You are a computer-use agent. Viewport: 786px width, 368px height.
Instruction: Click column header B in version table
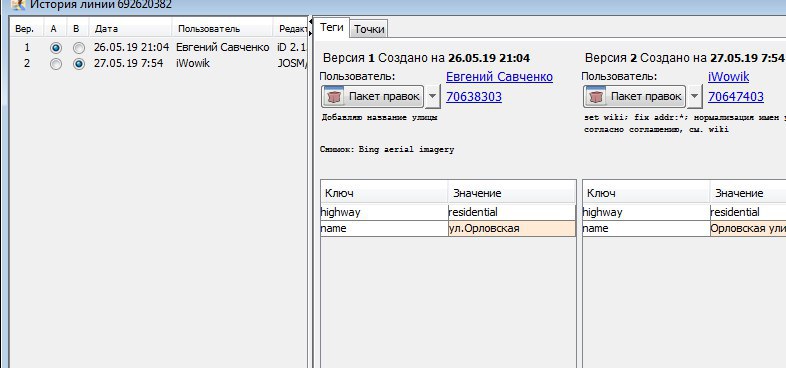[76, 29]
